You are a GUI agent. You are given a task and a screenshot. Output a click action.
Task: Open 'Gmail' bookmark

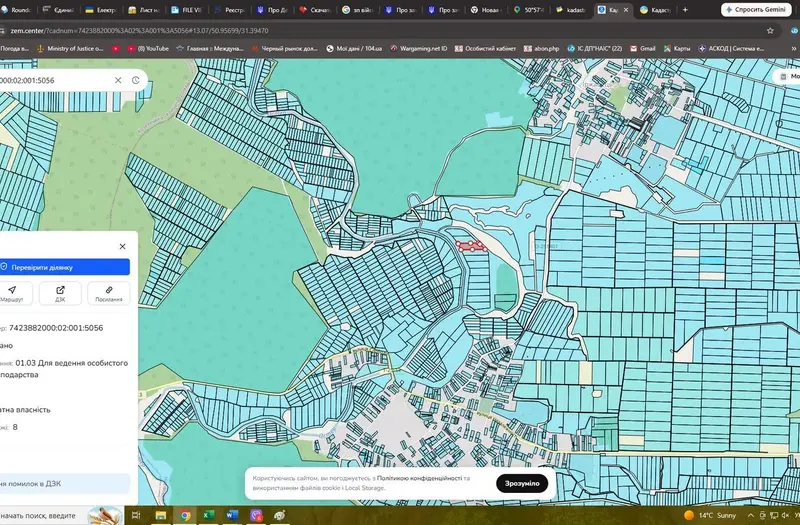tap(642, 48)
